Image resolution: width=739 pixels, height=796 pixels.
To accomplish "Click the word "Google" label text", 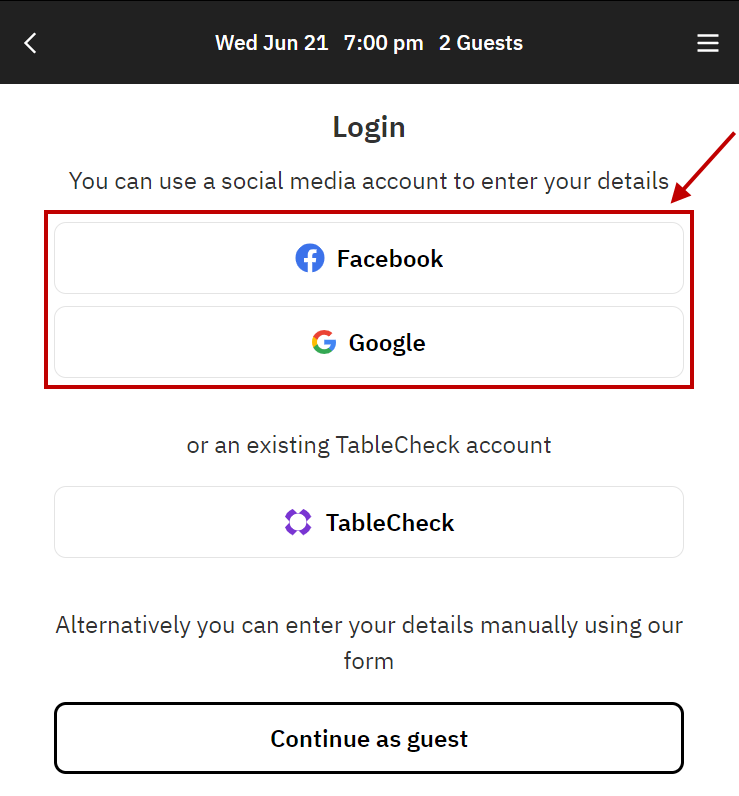I will (387, 343).
